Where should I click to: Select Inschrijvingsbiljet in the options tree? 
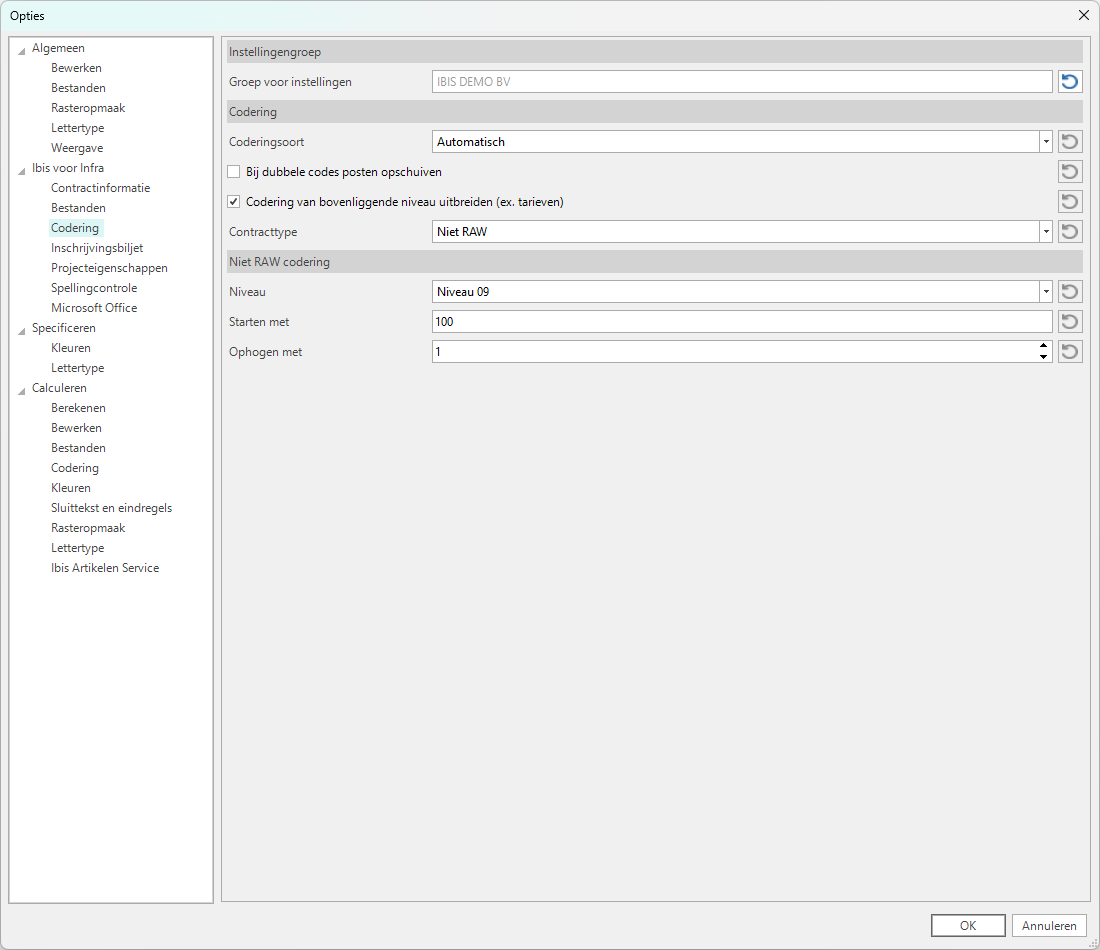tap(97, 248)
